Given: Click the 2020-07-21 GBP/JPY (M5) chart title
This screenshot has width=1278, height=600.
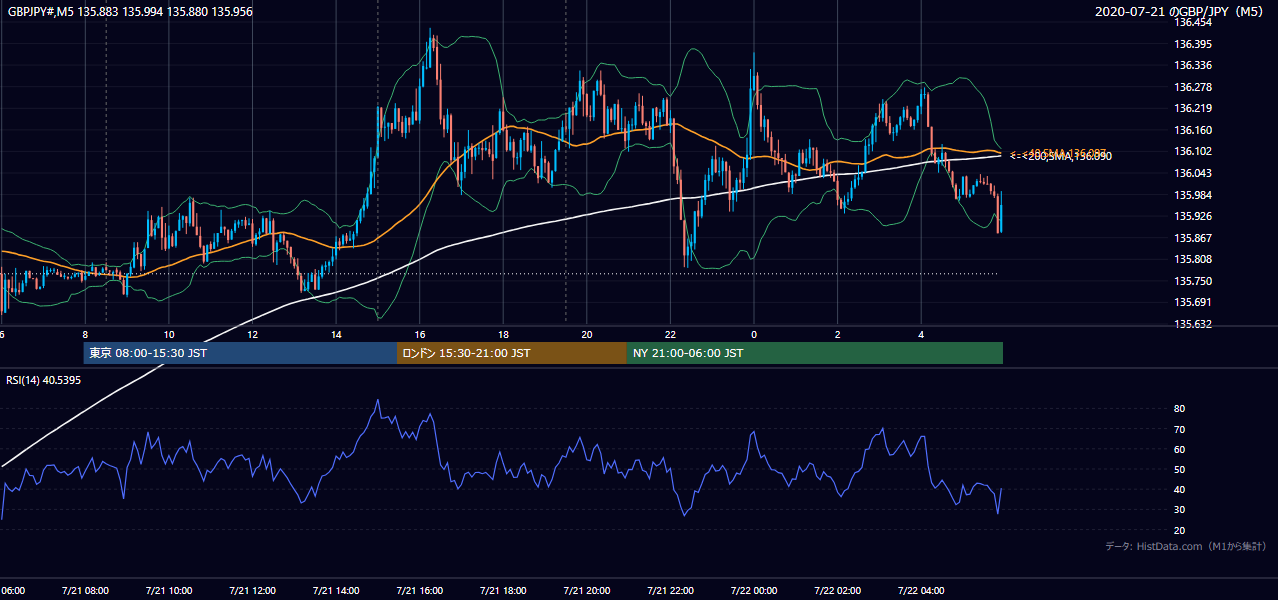Looking at the screenshot, I should point(1181,11).
